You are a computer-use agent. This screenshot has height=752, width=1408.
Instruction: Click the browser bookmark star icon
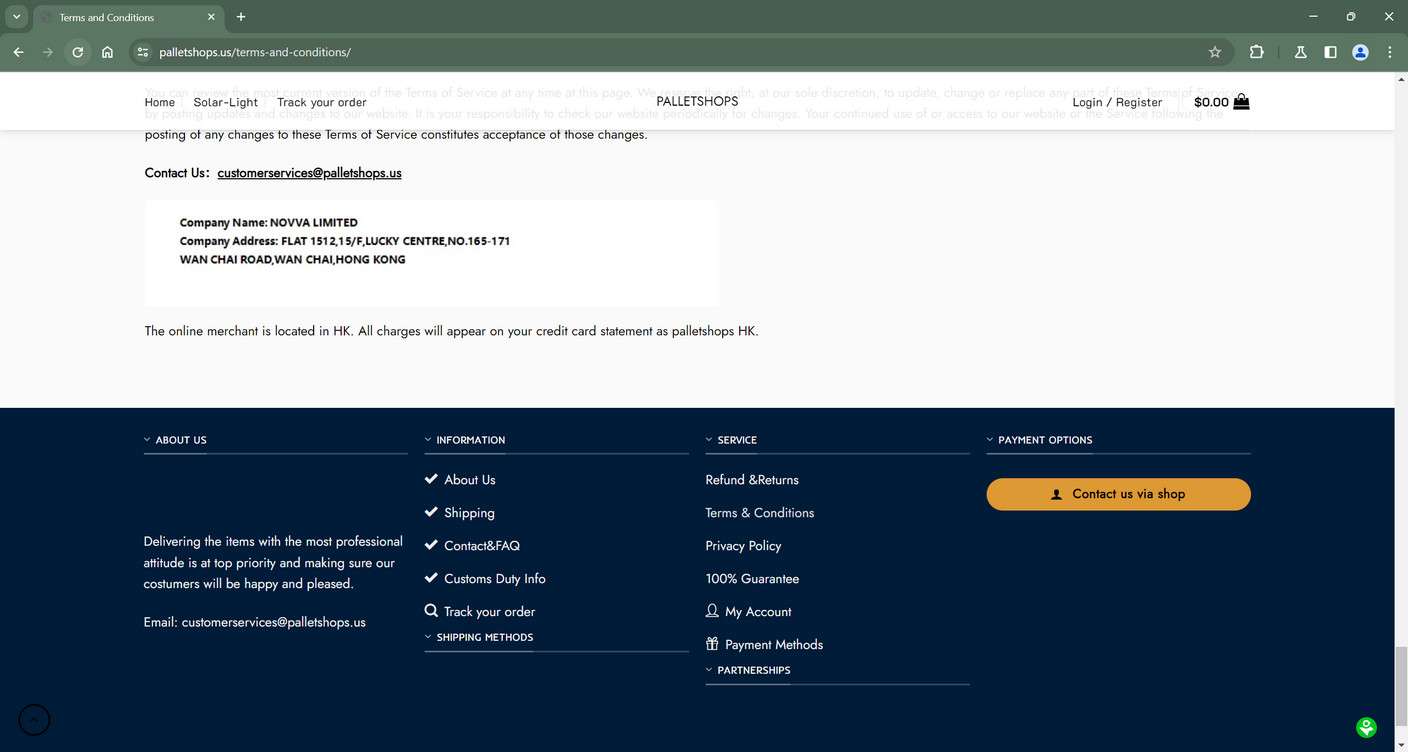(x=1213, y=52)
